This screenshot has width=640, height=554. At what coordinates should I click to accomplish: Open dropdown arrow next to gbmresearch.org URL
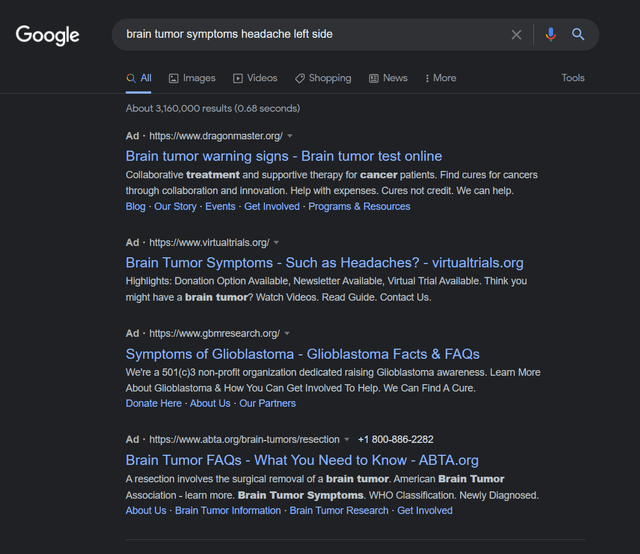(286, 333)
